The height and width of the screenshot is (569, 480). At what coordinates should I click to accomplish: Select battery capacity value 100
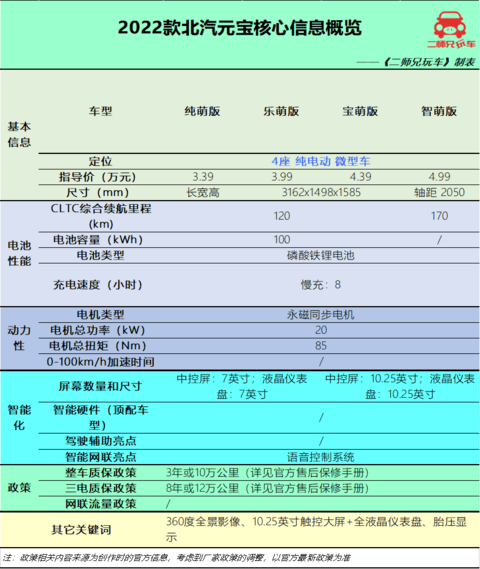[282, 240]
